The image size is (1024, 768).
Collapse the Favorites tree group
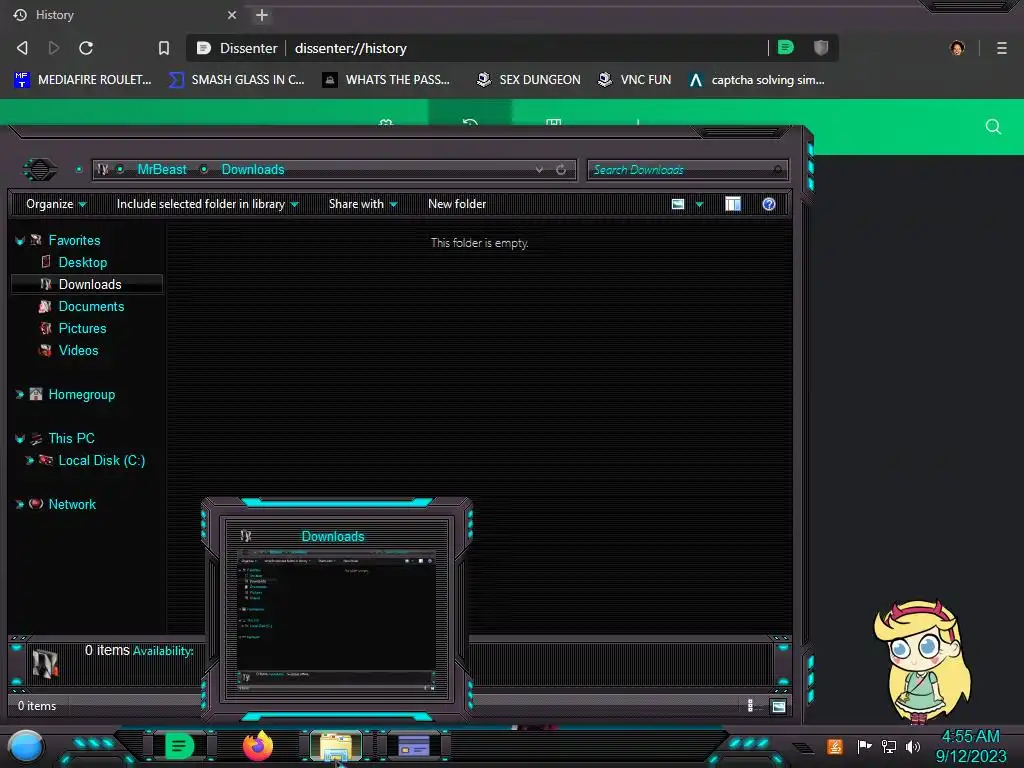coord(20,241)
